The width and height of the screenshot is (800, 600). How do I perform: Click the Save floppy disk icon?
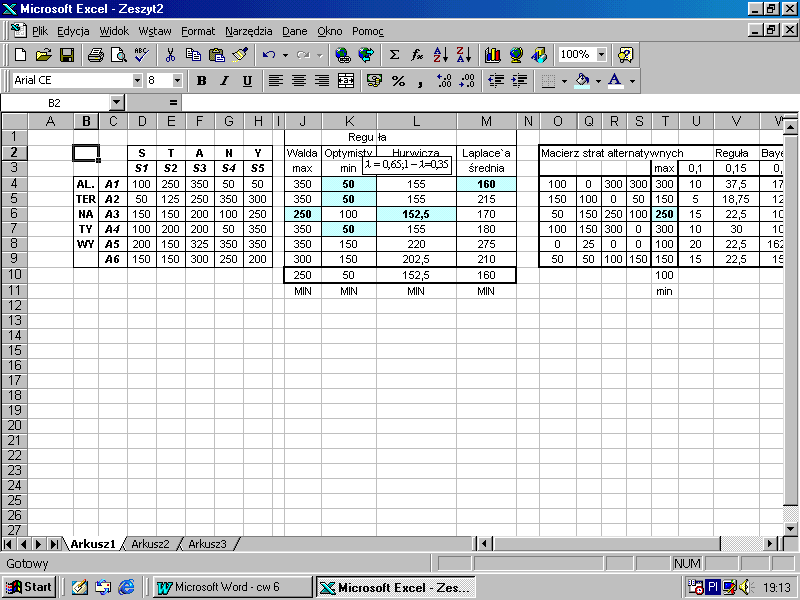67,55
